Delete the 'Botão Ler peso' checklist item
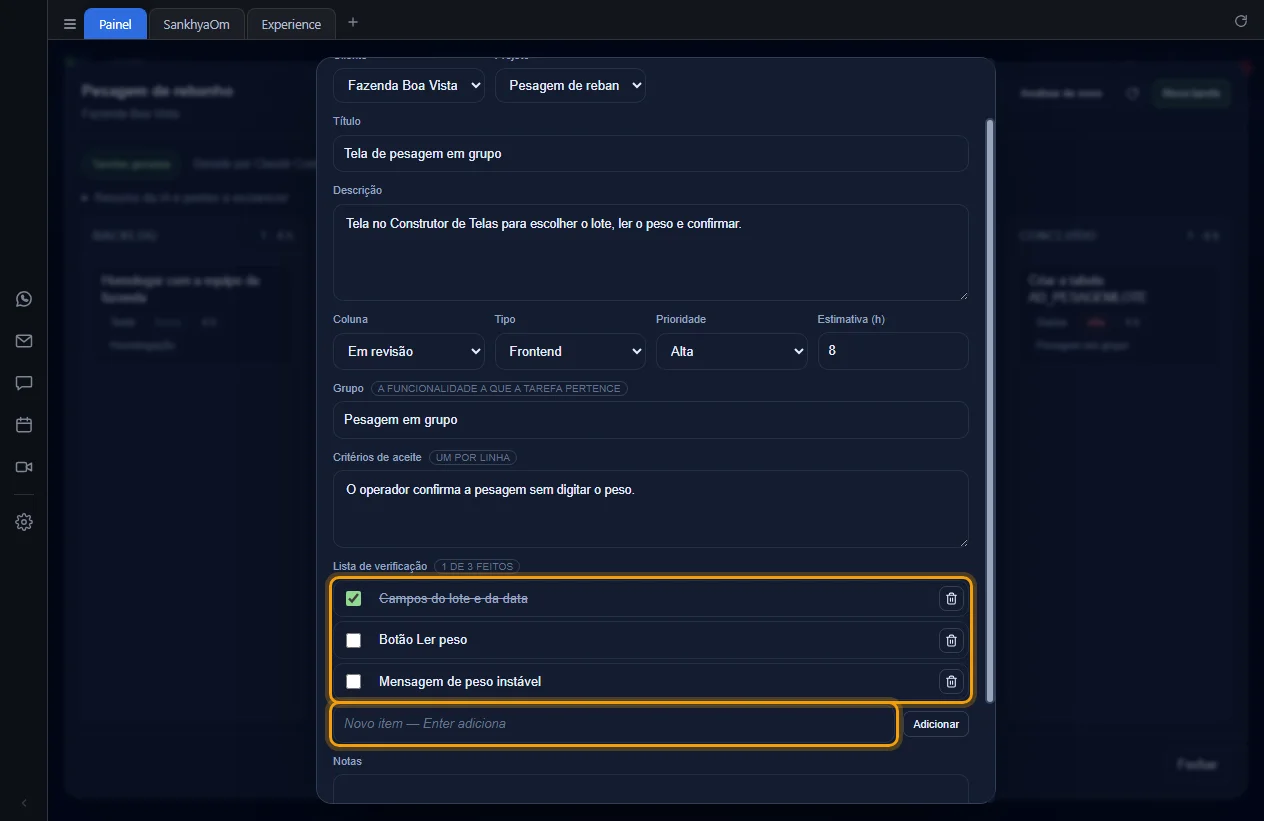Image resolution: width=1264 pixels, height=821 pixels. 951,640
